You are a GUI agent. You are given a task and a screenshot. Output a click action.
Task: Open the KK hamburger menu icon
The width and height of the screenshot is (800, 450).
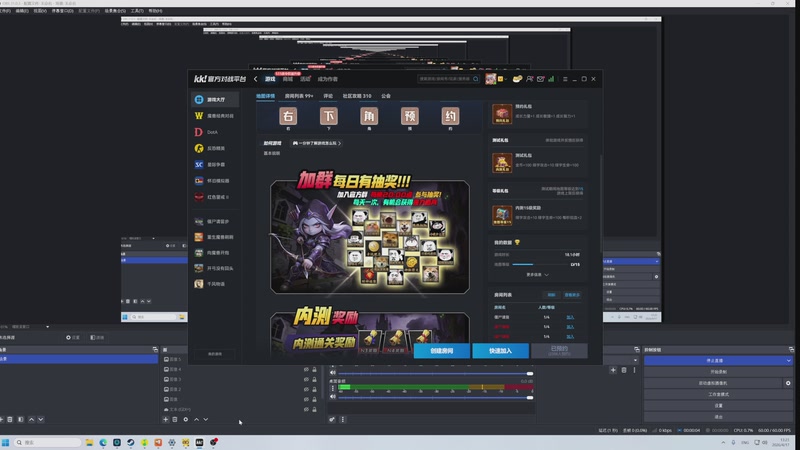tap(565, 79)
